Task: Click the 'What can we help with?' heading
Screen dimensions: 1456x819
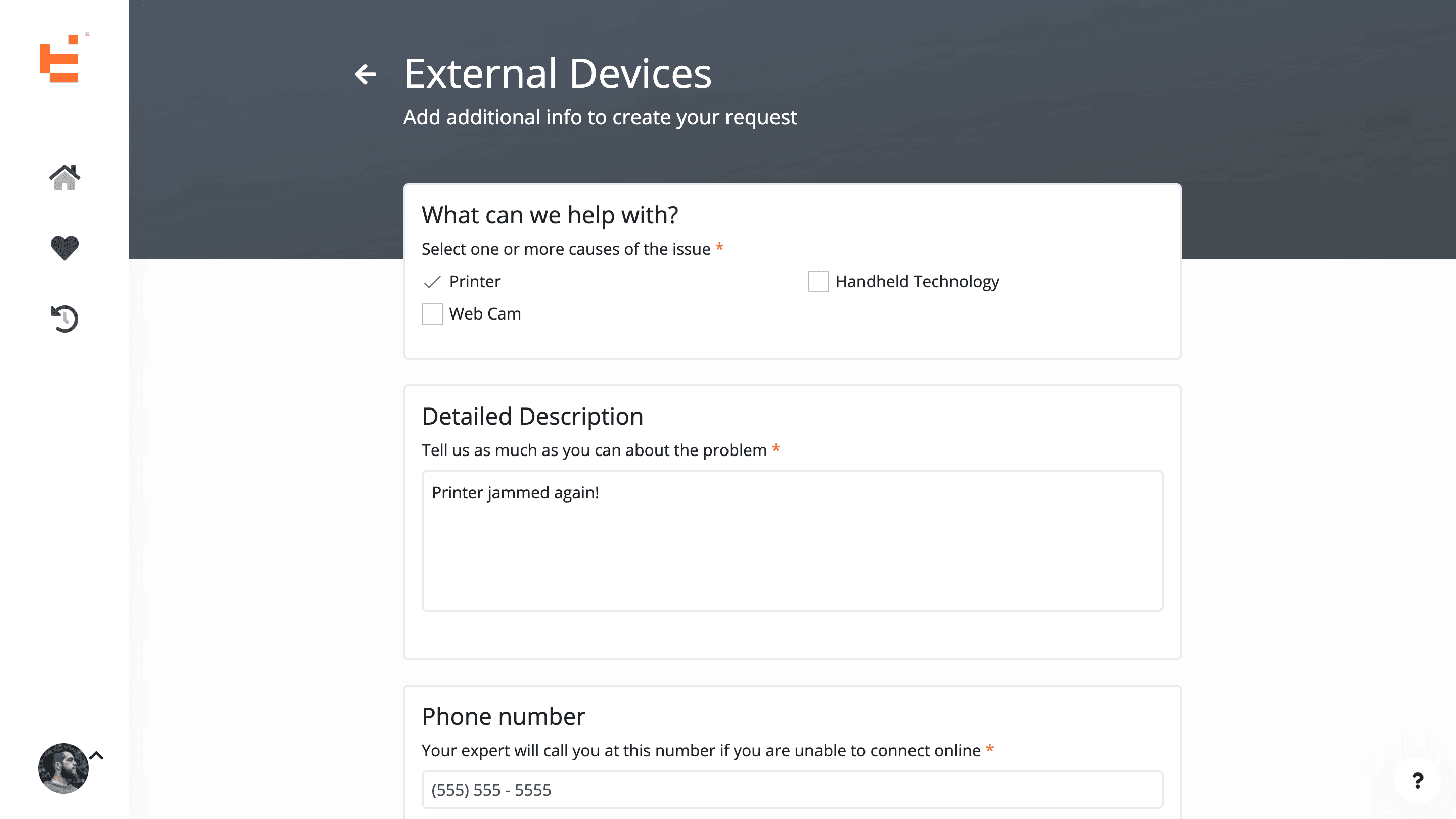Action: [x=550, y=215]
